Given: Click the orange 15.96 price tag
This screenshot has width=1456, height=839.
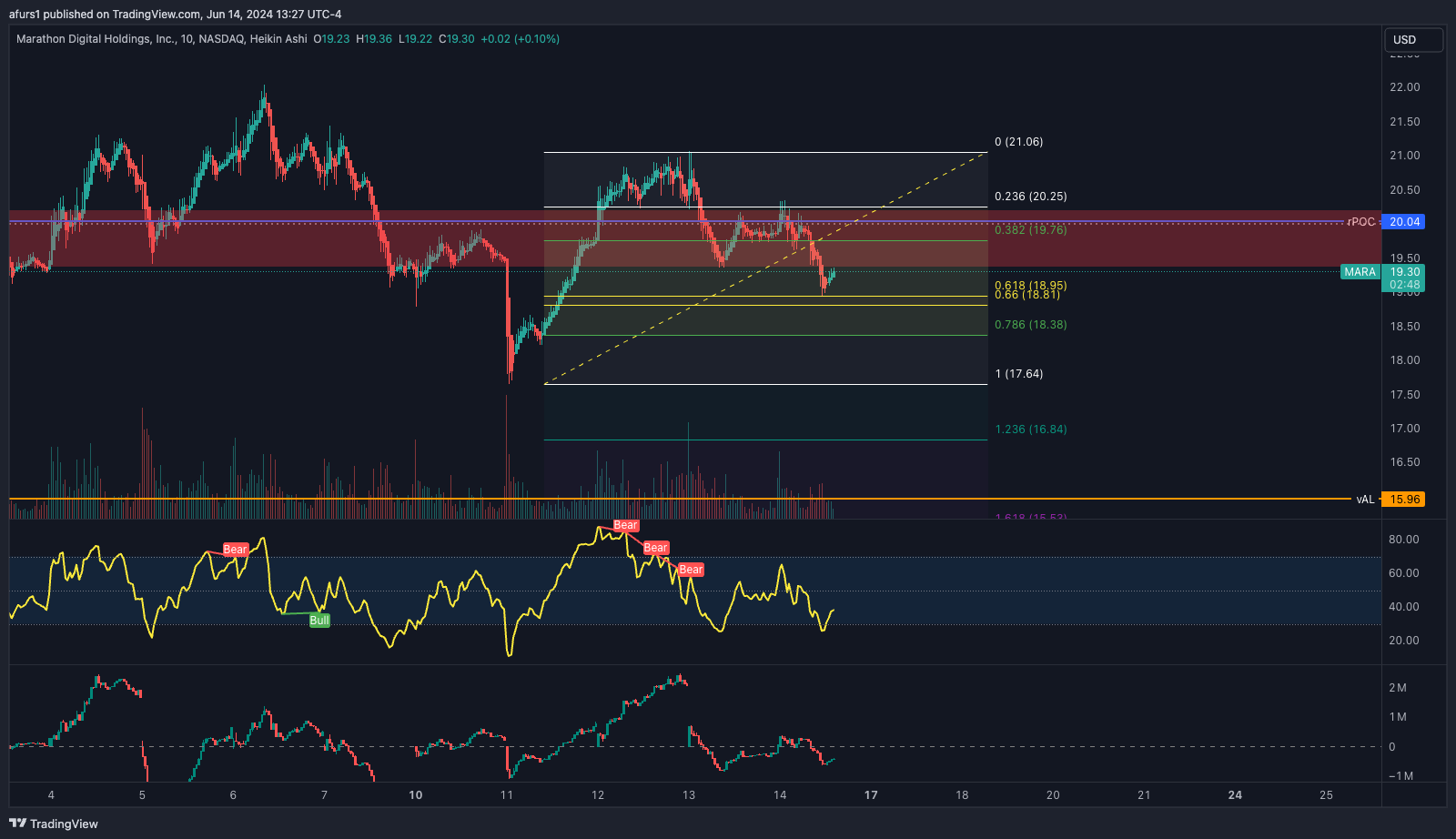Looking at the screenshot, I should (1404, 500).
